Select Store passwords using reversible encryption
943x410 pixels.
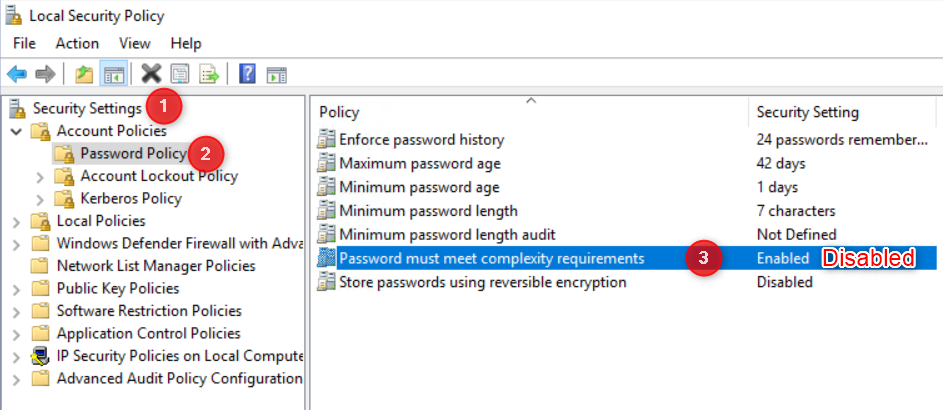(482, 282)
